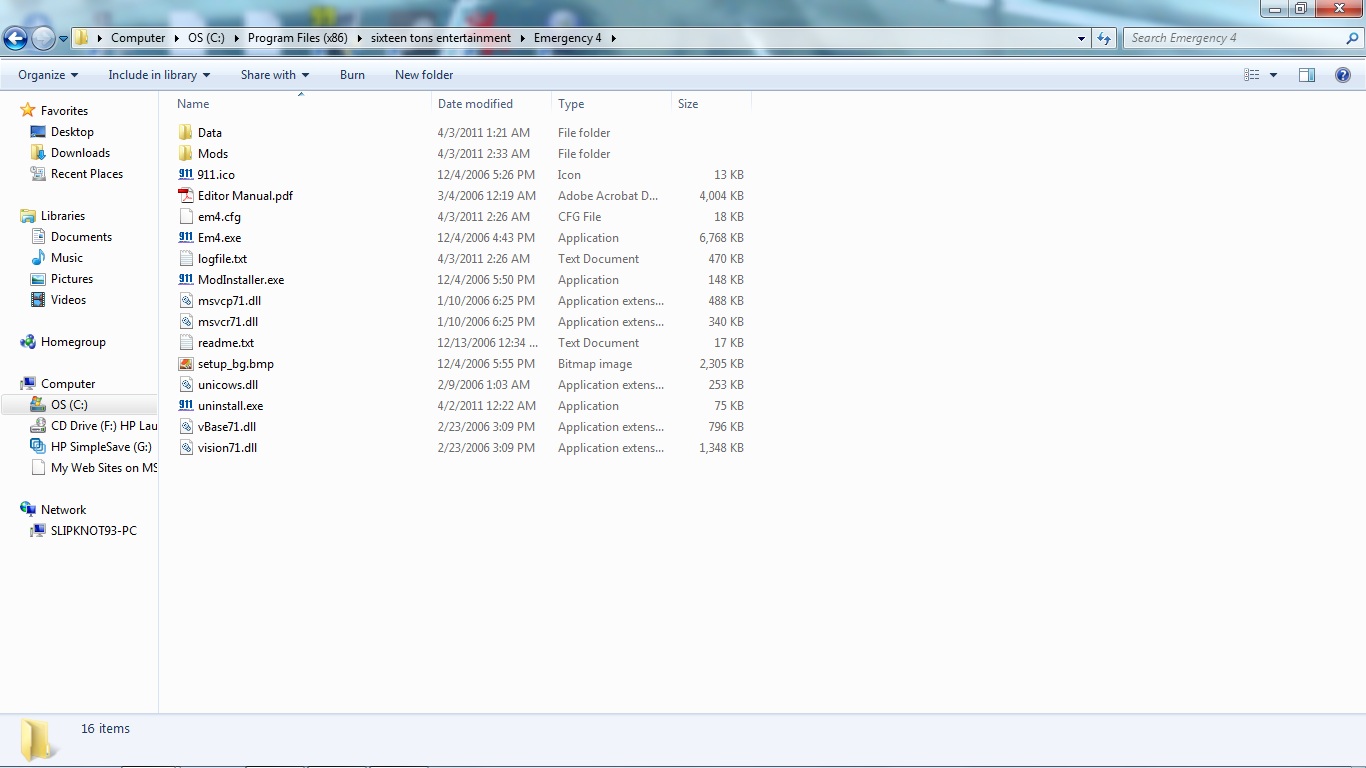The width and height of the screenshot is (1366, 768).
Task: Open the Organize menu
Action: coord(48,75)
